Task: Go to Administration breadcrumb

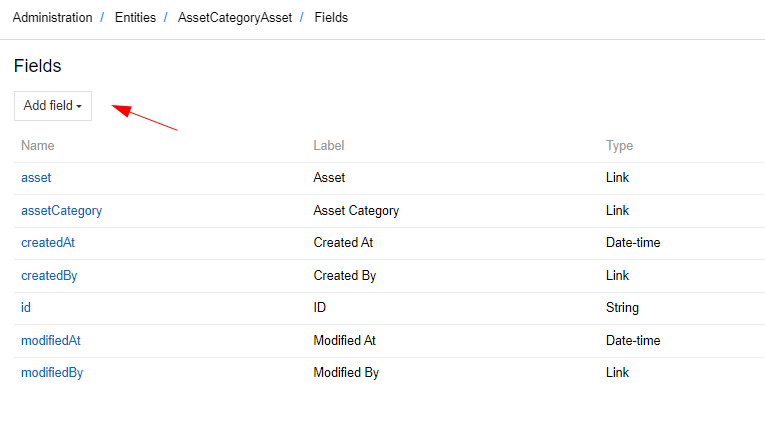Action: [52, 18]
